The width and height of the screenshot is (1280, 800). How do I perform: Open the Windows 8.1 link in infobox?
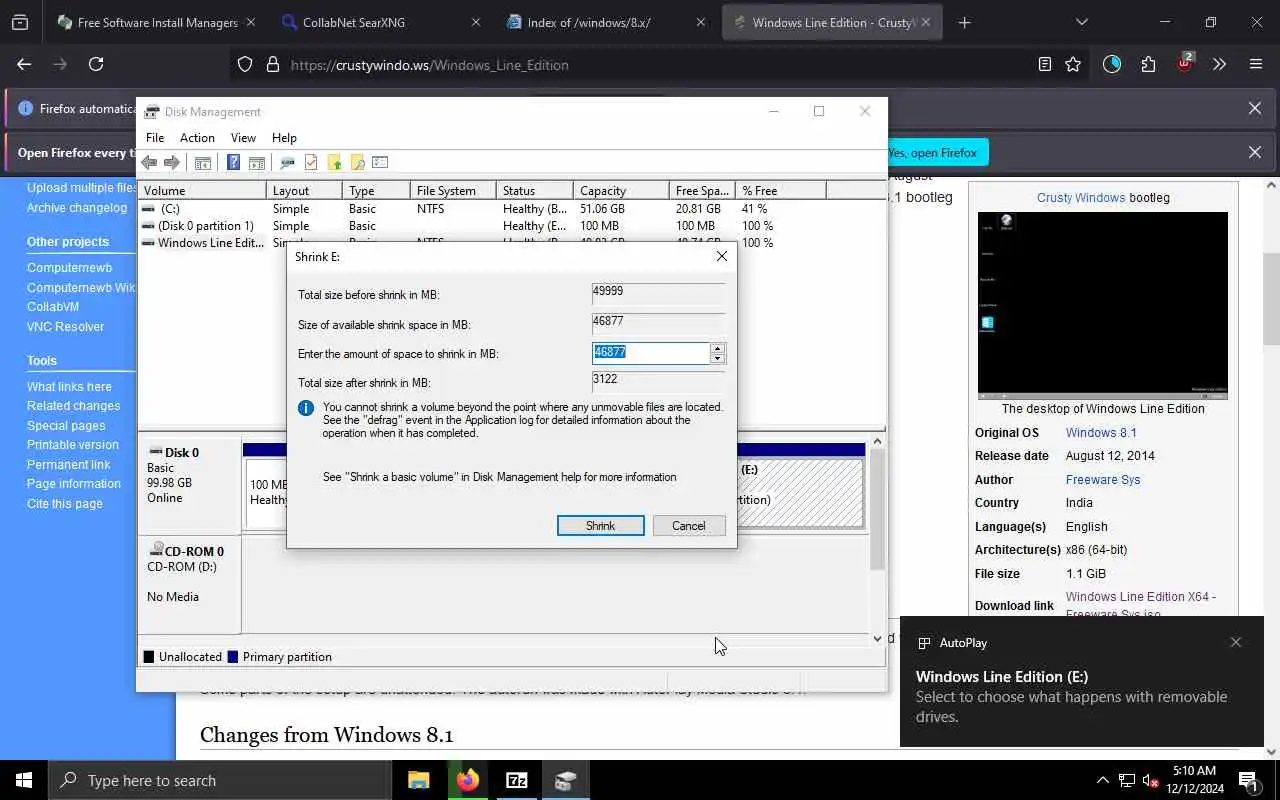pyautogui.click(x=1100, y=433)
